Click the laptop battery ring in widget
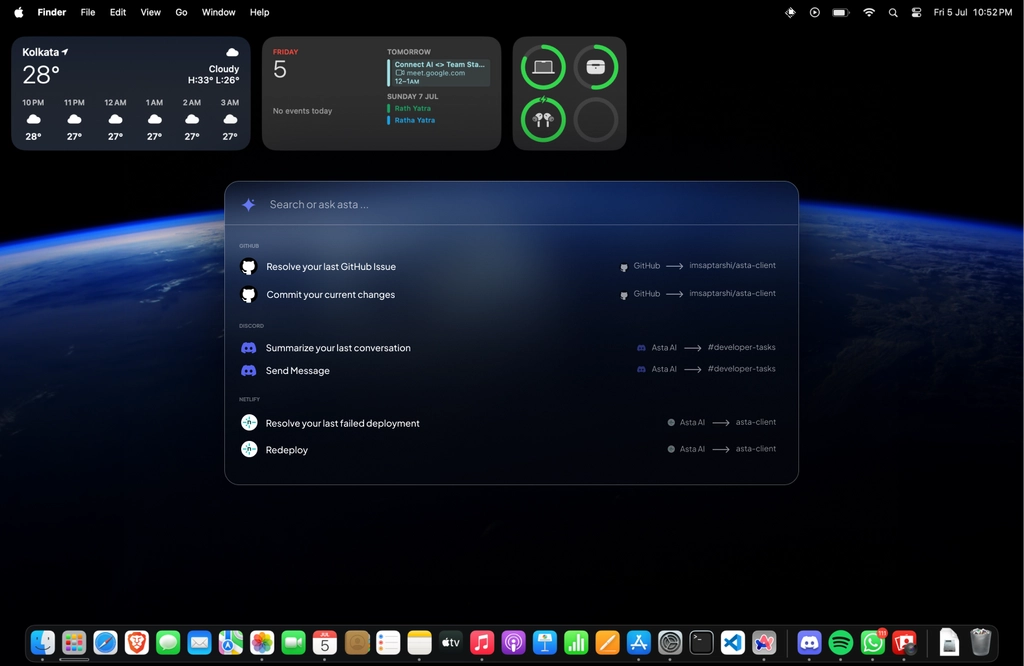 [543, 67]
